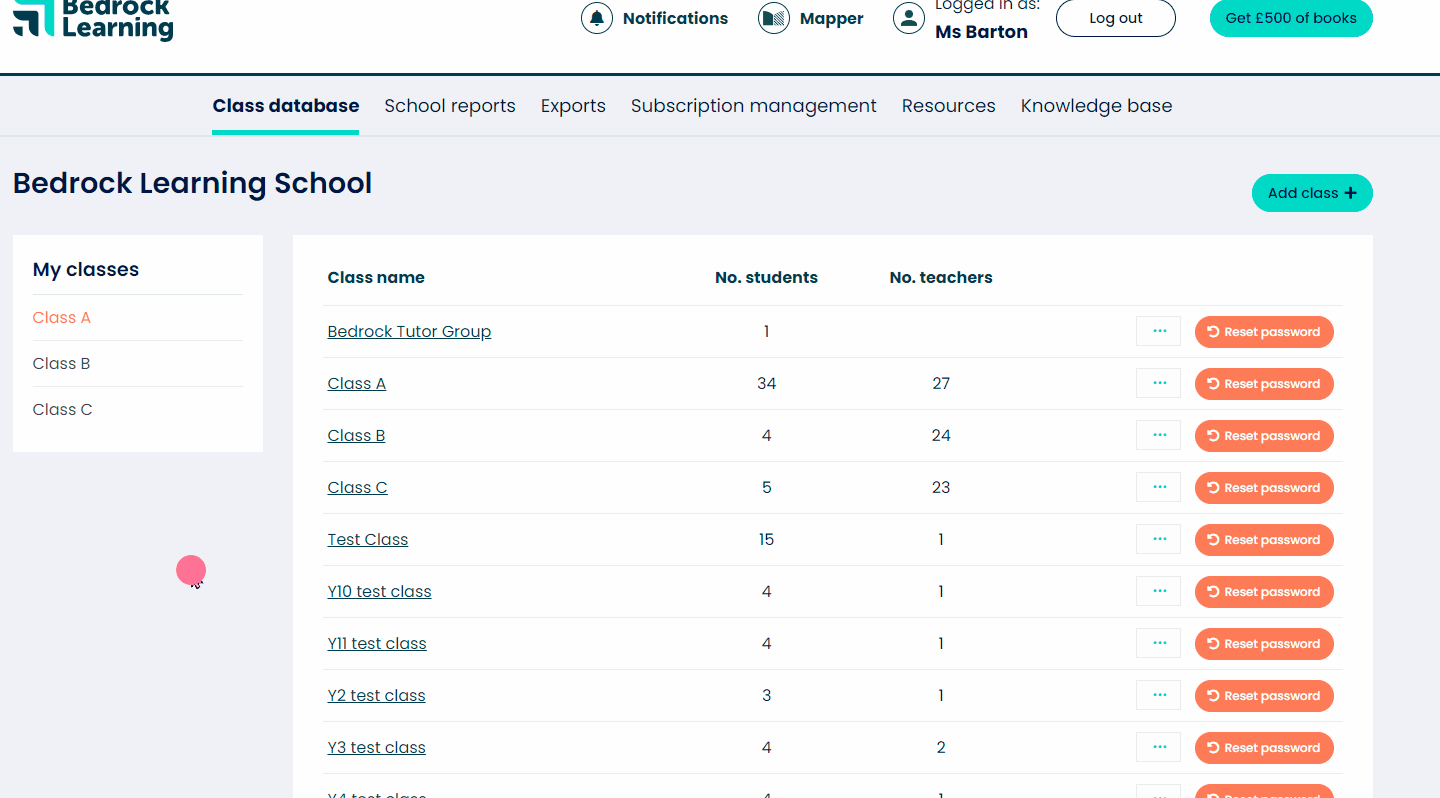Click student count 3 for Y2 test class
The image size is (1440, 798).
[767, 696]
